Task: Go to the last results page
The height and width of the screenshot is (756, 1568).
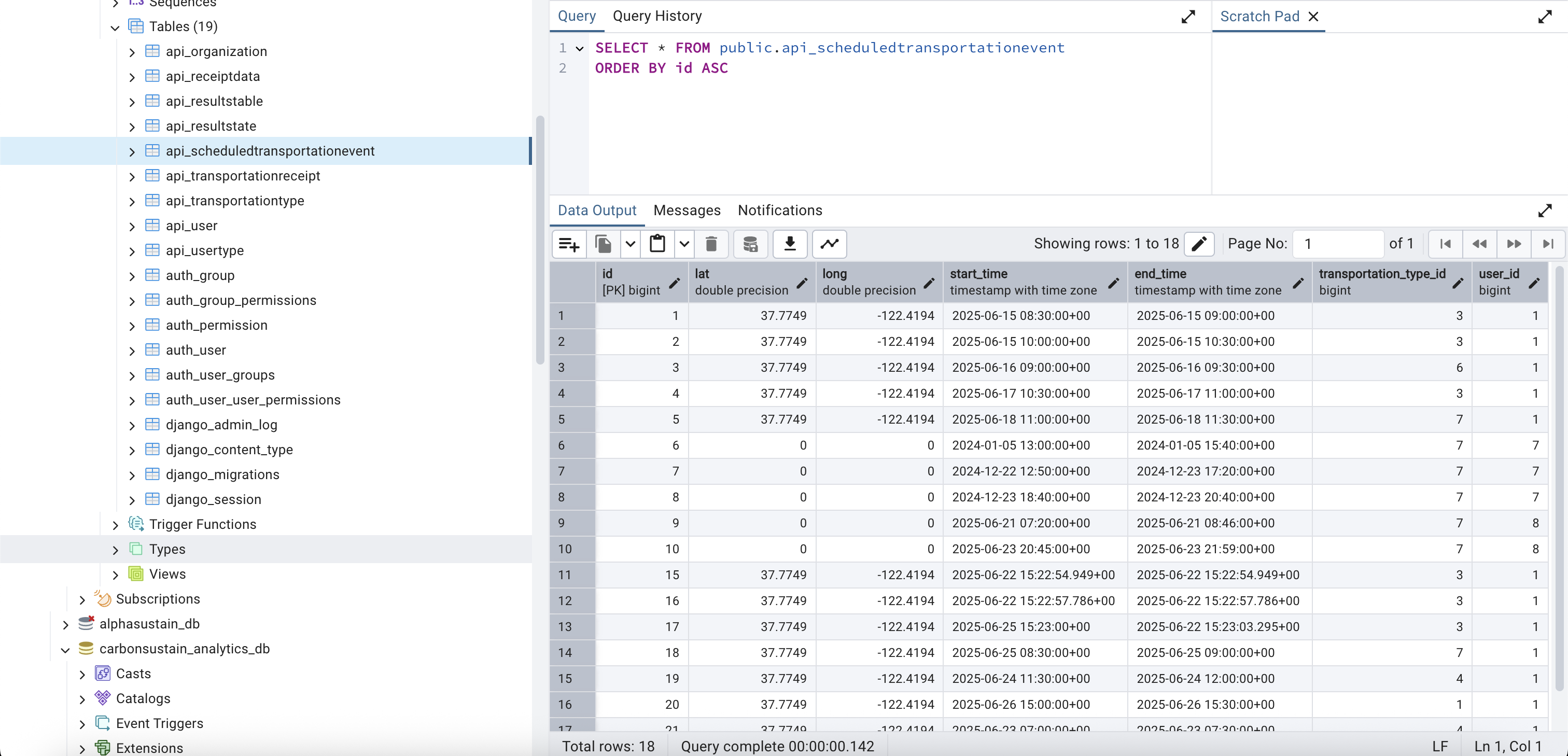Action: [1548, 244]
